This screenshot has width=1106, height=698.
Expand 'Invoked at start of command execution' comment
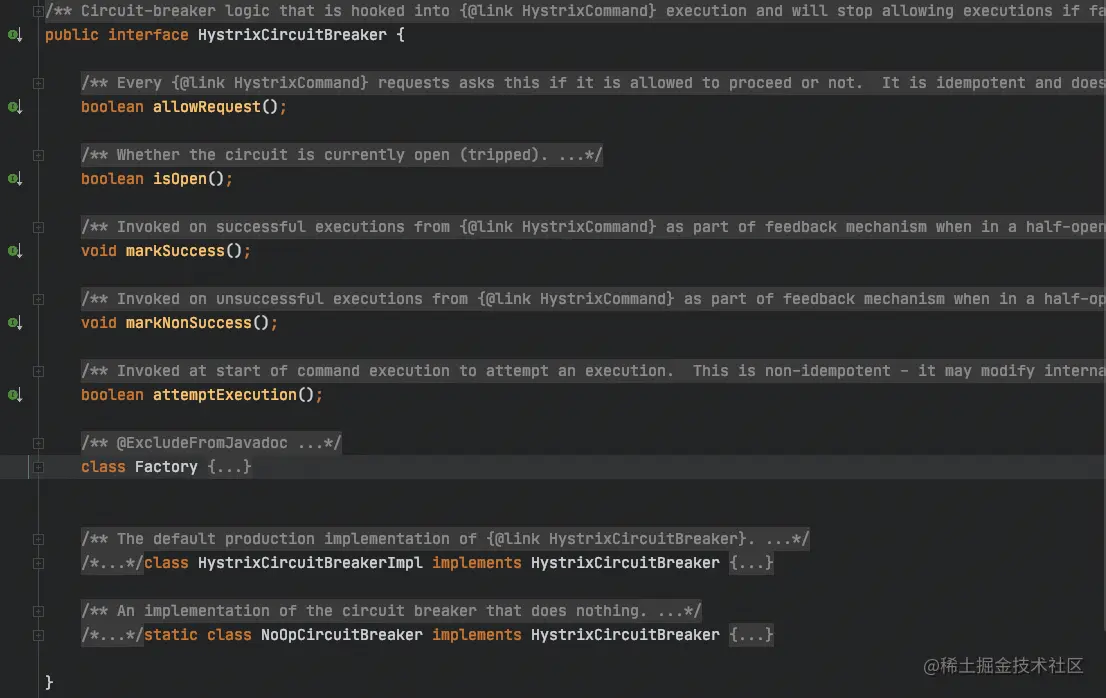coord(38,371)
